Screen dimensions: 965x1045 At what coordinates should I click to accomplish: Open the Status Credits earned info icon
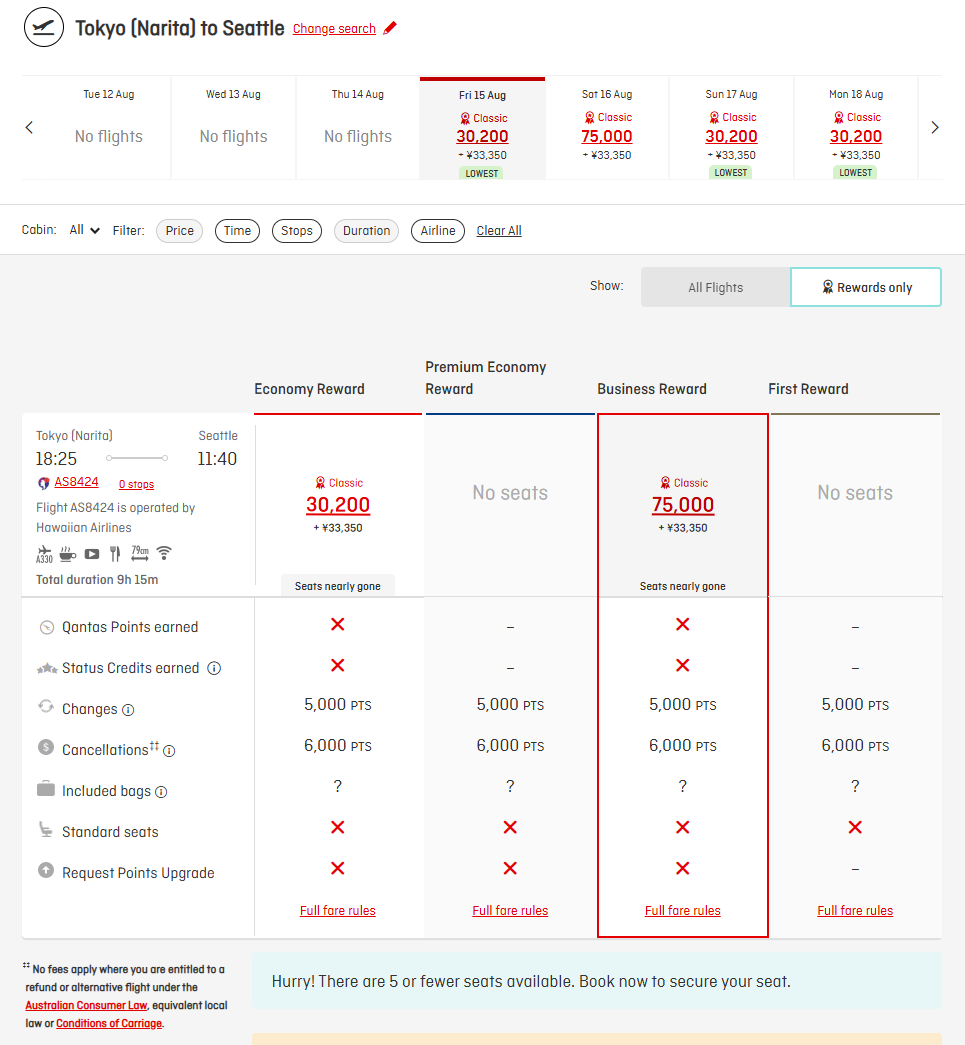click(214, 668)
